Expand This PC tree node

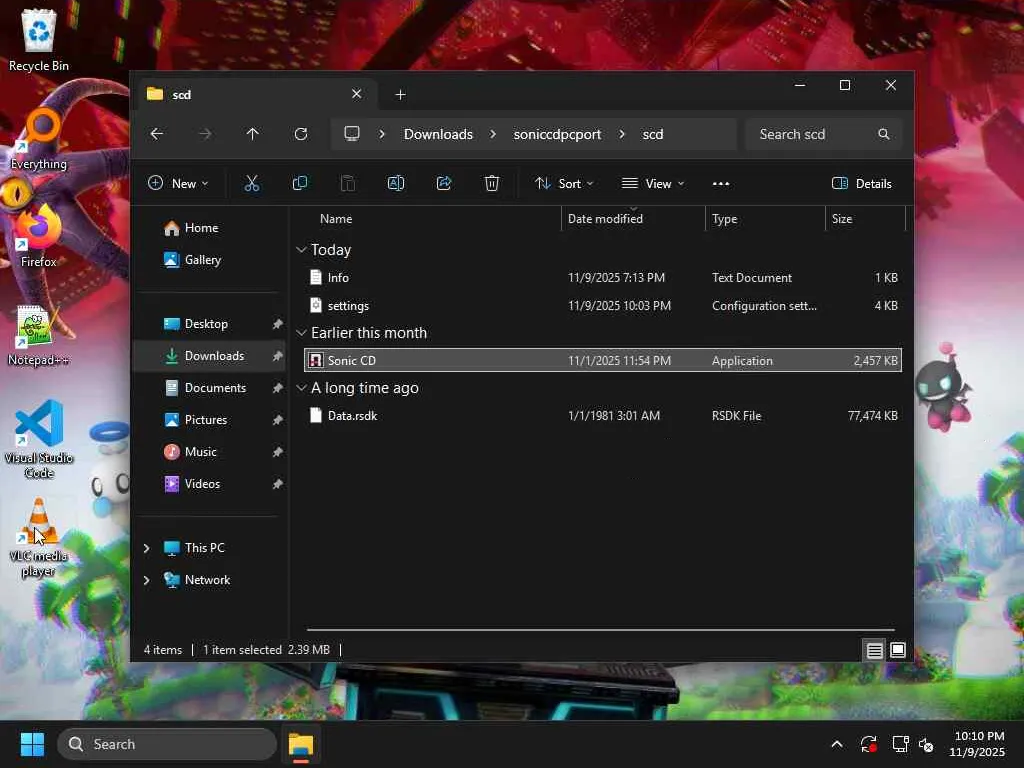(146, 548)
